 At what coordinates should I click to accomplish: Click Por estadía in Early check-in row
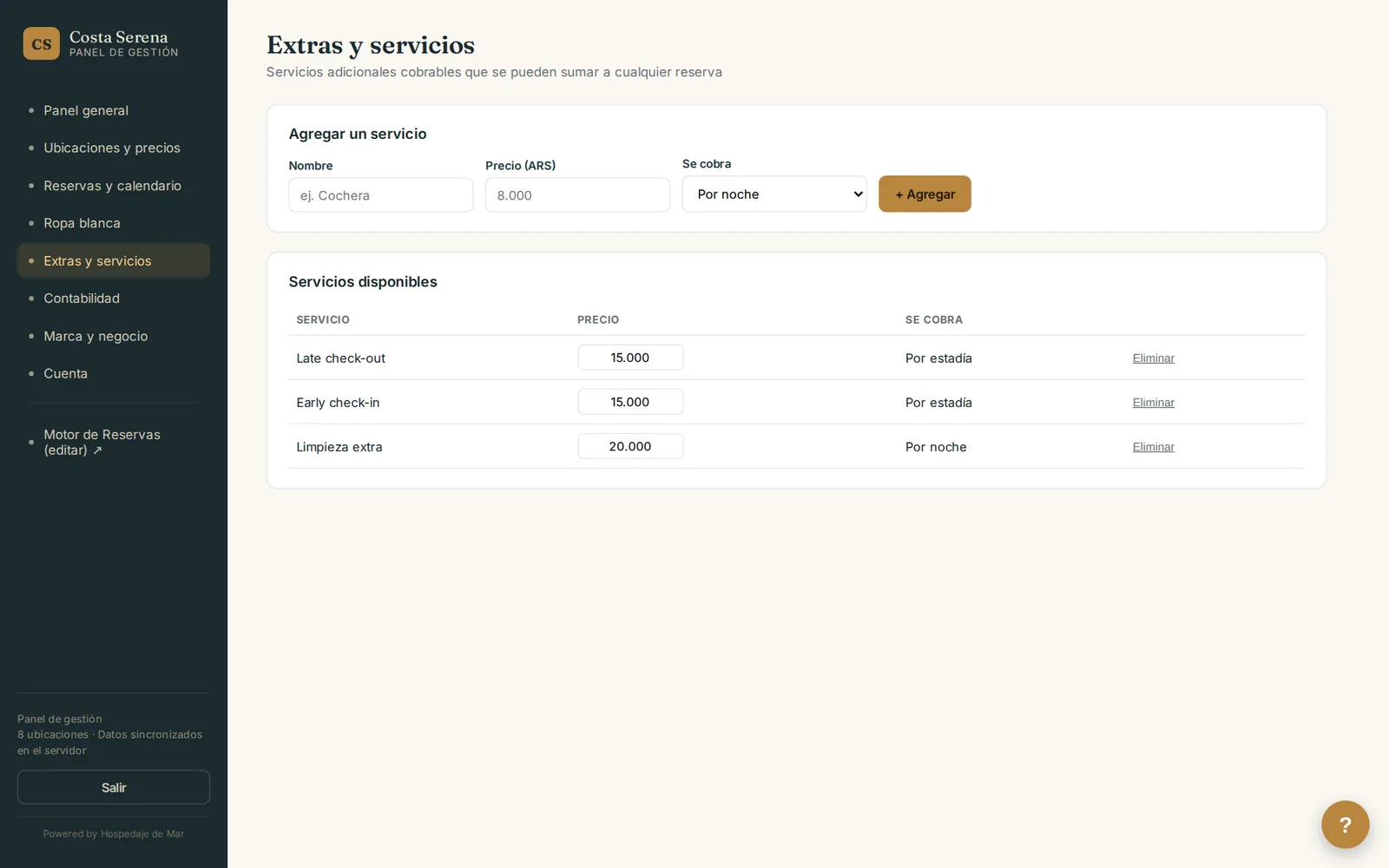click(x=938, y=403)
